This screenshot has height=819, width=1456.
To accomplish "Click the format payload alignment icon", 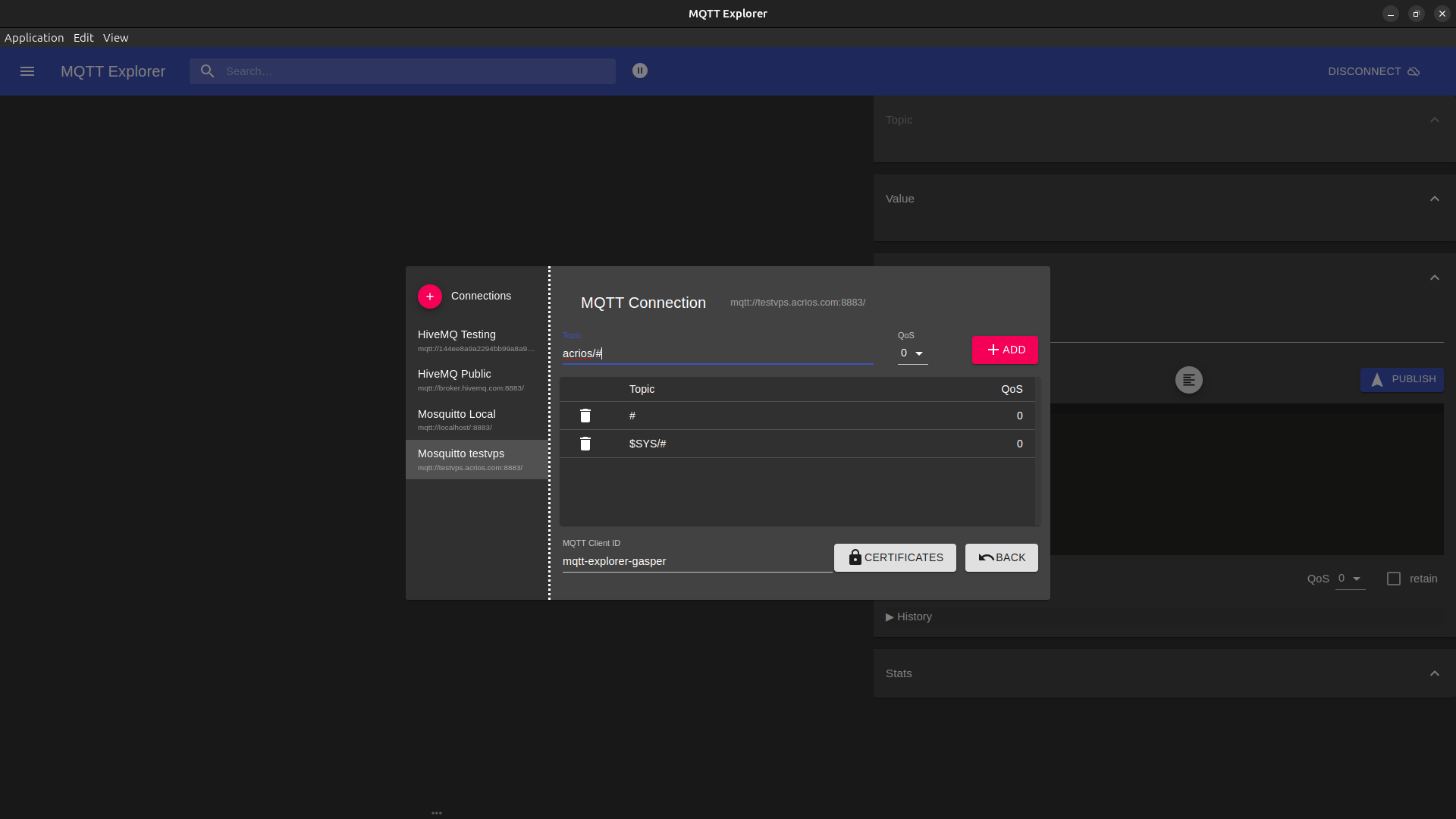I will point(1188,380).
